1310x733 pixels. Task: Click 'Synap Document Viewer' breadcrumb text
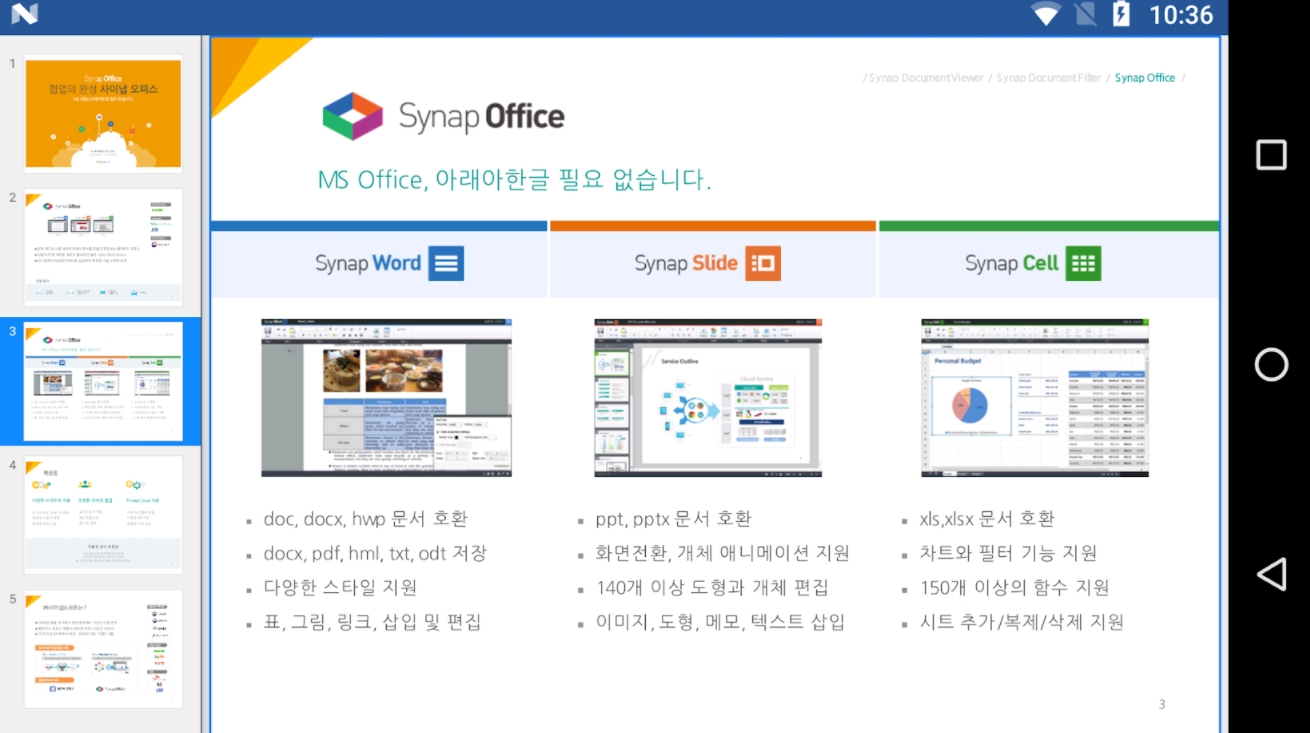point(926,78)
